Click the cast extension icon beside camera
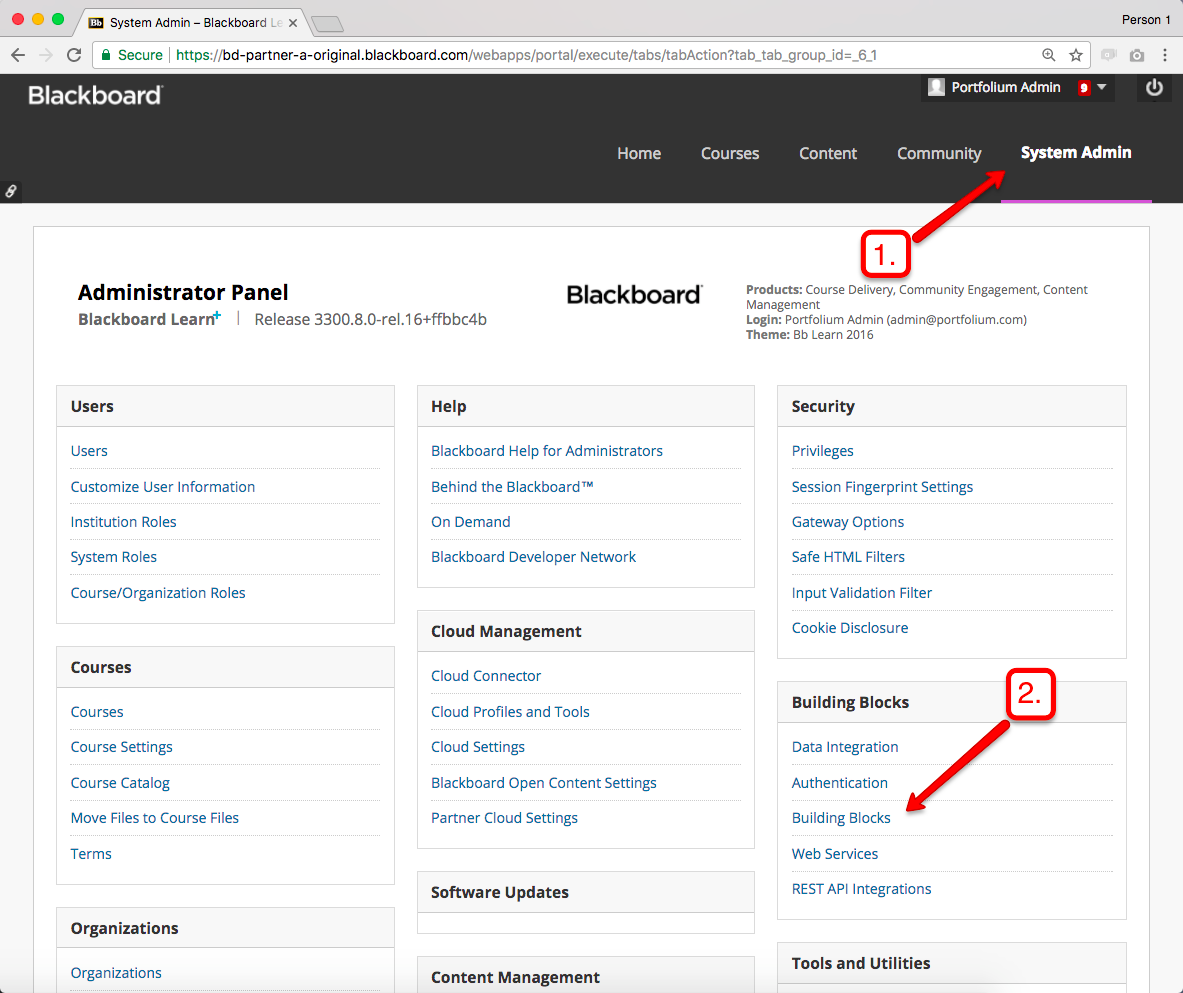The width and height of the screenshot is (1183, 993). click(1108, 55)
